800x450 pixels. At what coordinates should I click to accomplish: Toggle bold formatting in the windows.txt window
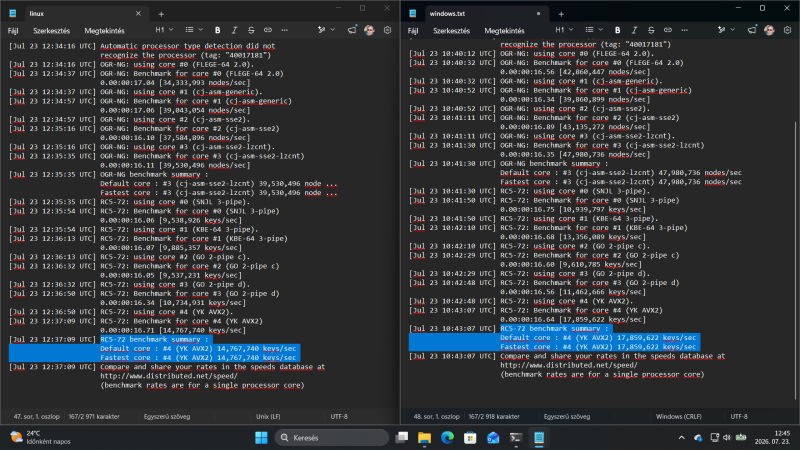pos(617,30)
